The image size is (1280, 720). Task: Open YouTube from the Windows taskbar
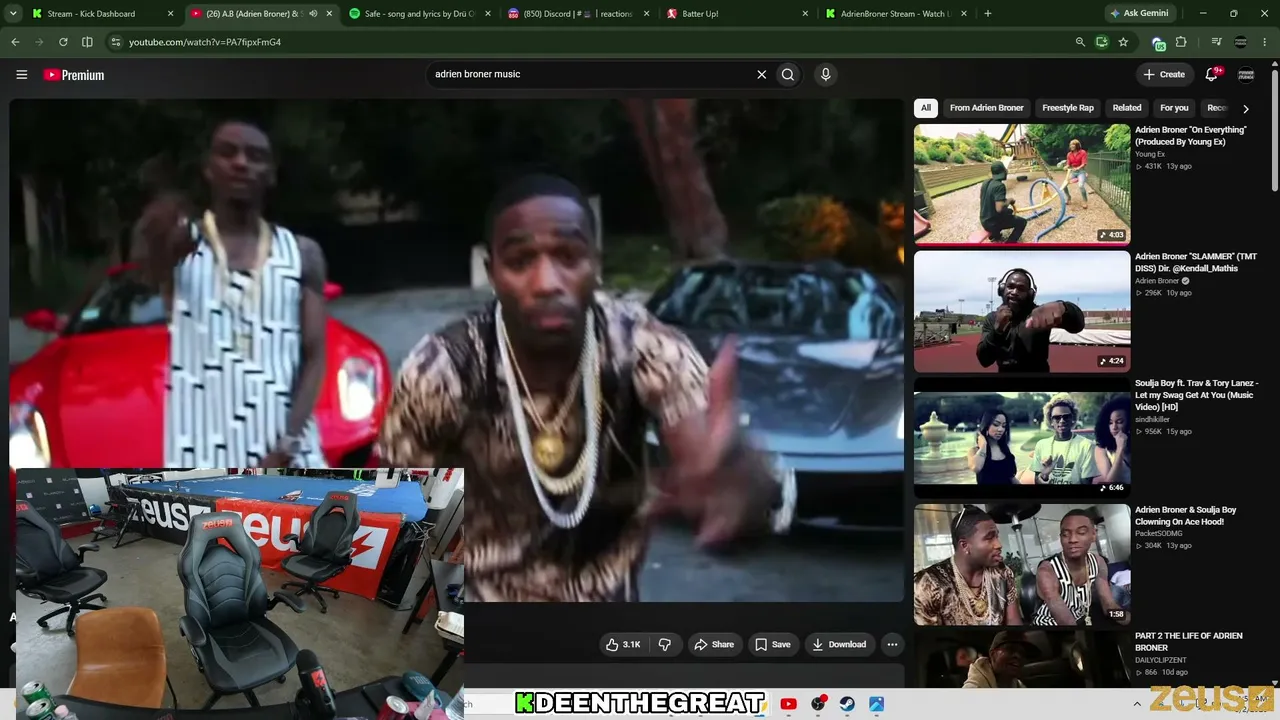tap(788, 704)
